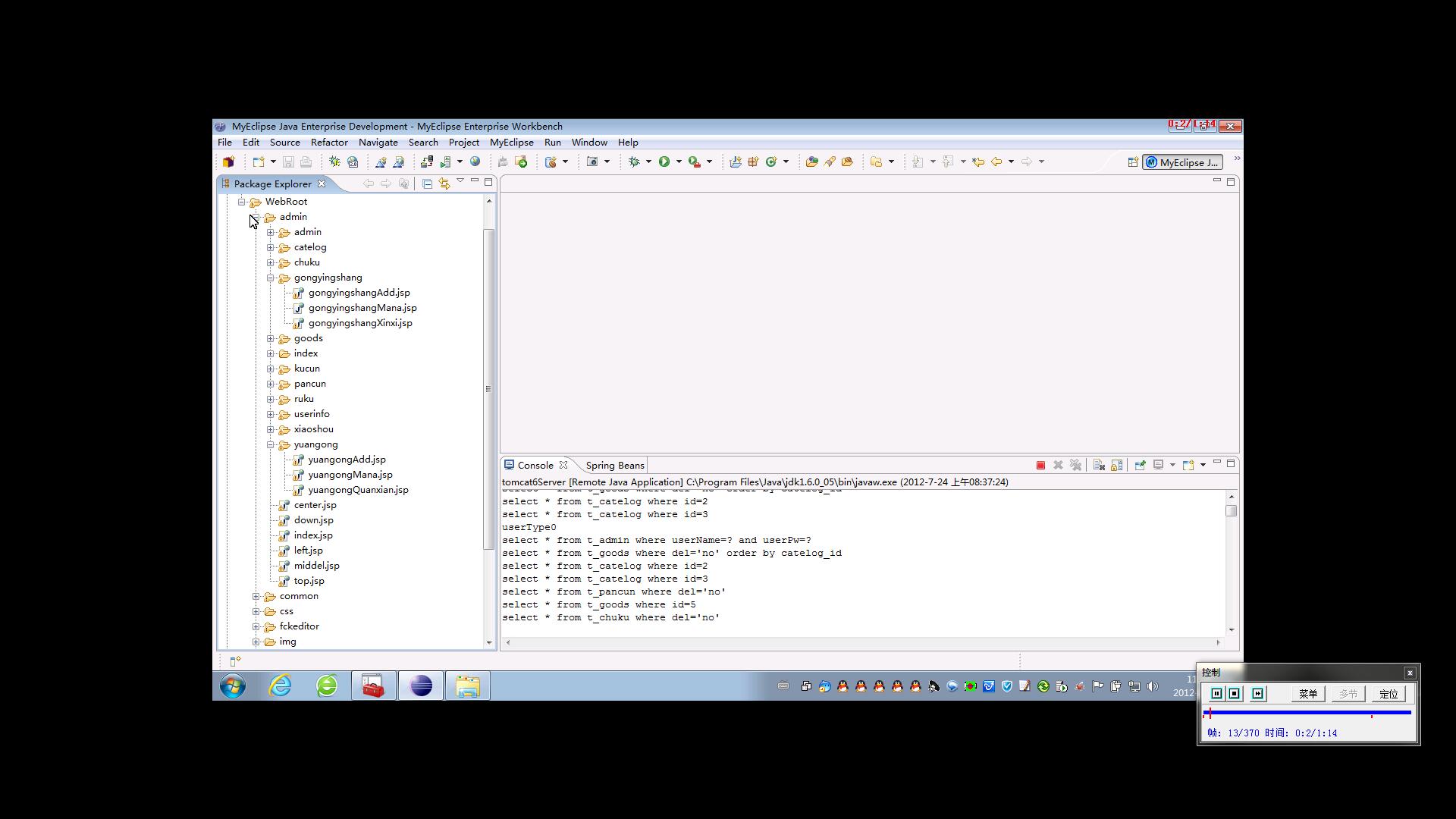1456x819 pixels.
Task: Open the Refactor menu
Action: 329,143
